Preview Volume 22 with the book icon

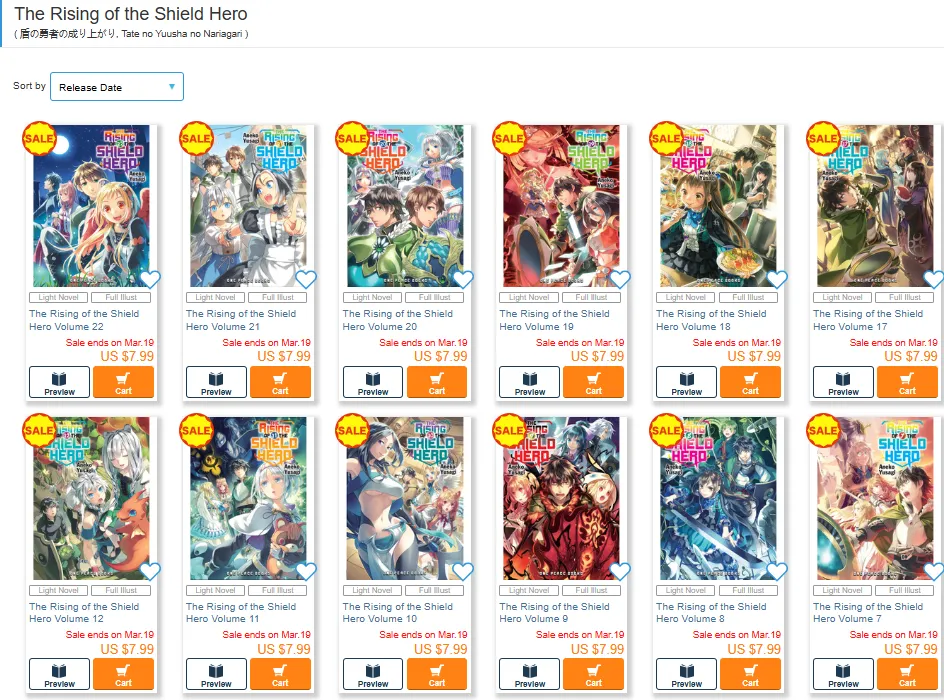[x=60, y=382]
